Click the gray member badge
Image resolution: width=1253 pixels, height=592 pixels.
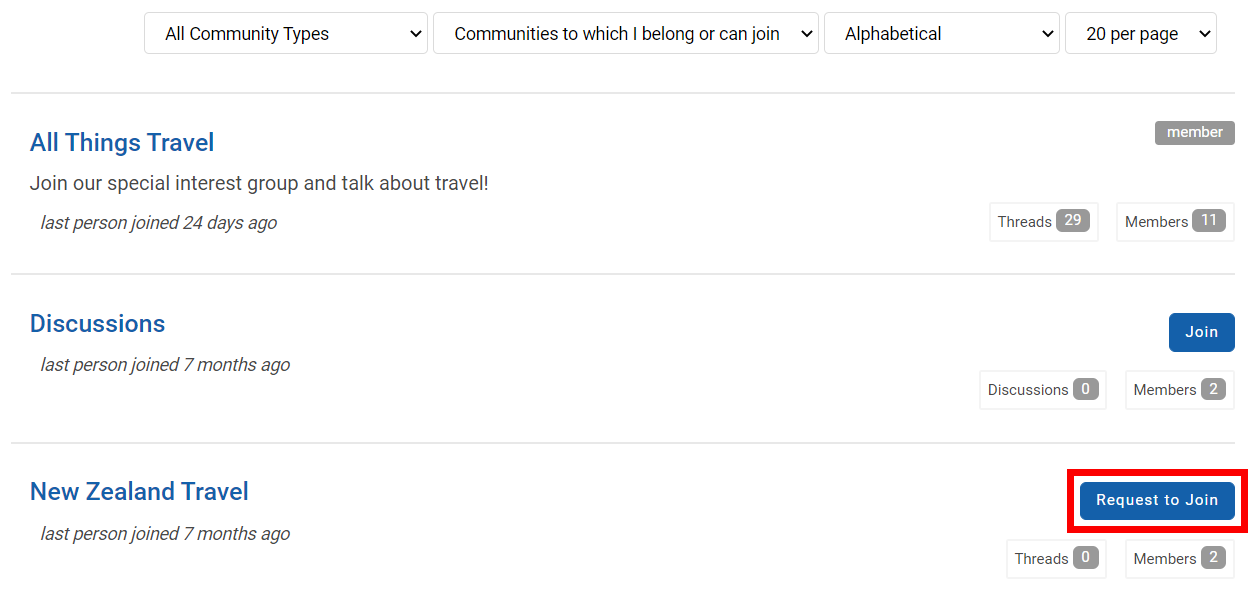(x=1194, y=132)
